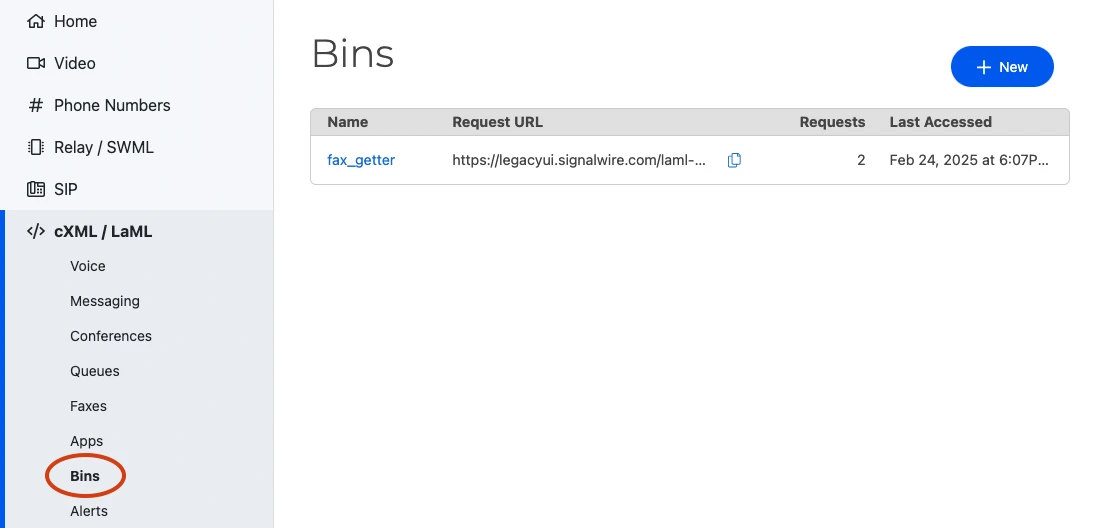Screen dimensions: 1103x528
Task: Click the Phone Numbers hash icon
Action: coord(36,105)
